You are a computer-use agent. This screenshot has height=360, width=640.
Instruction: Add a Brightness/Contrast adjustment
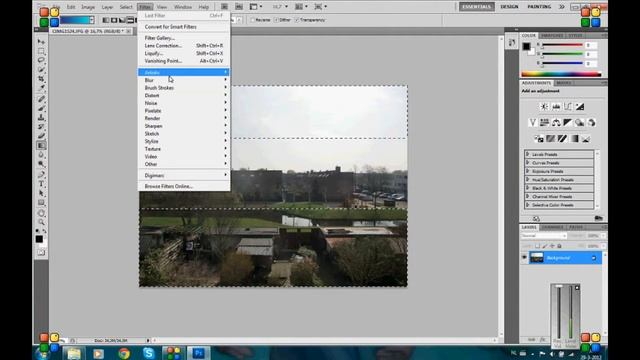click(x=544, y=107)
